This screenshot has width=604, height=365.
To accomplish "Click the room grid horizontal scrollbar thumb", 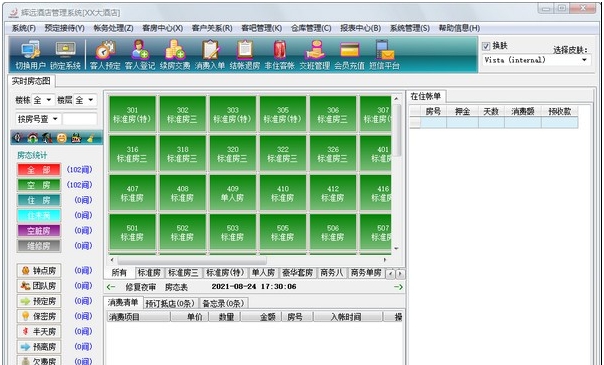I will click(192, 260).
